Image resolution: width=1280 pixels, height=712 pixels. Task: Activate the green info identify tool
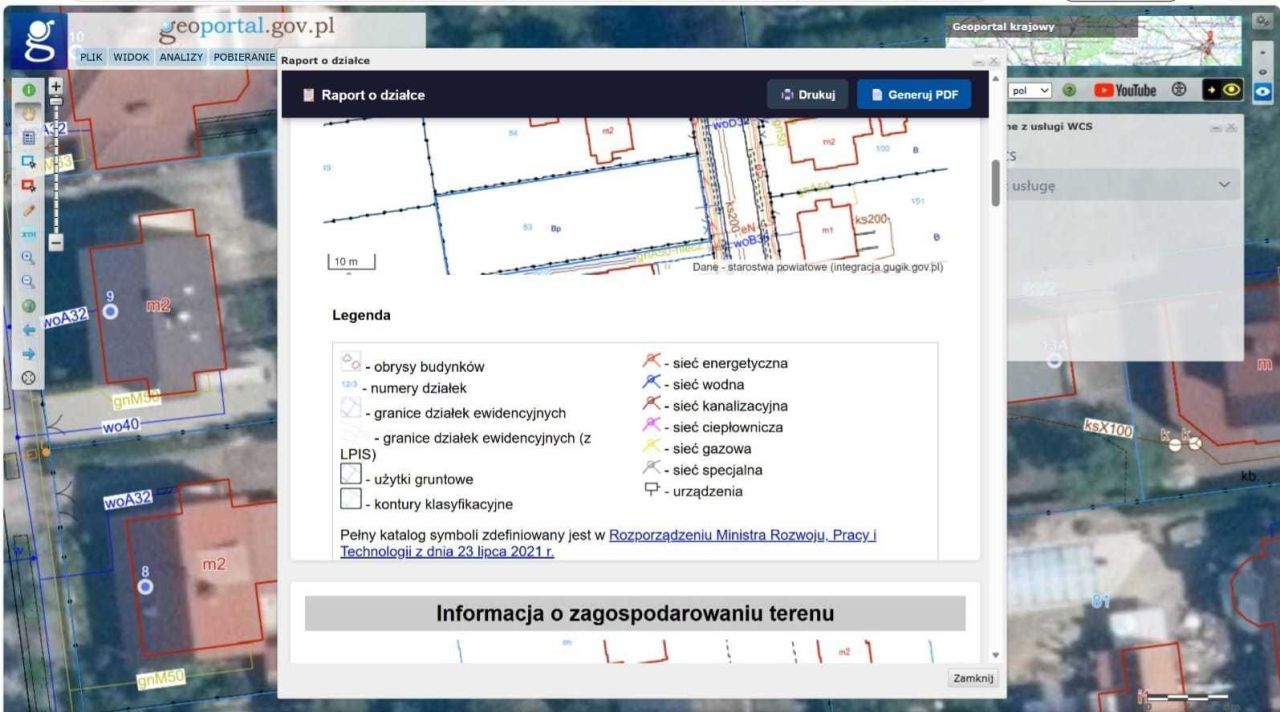(29, 90)
